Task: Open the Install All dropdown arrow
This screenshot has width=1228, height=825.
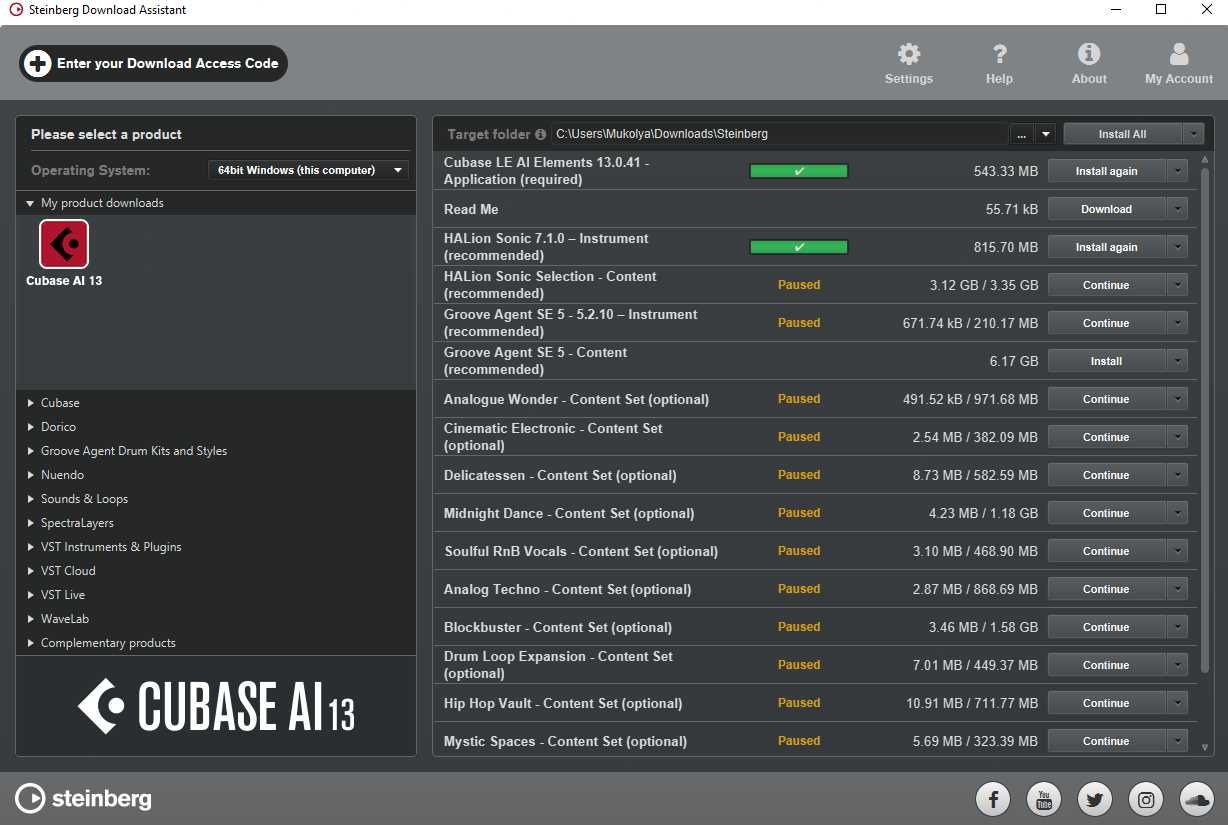Action: click(1193, 134)
